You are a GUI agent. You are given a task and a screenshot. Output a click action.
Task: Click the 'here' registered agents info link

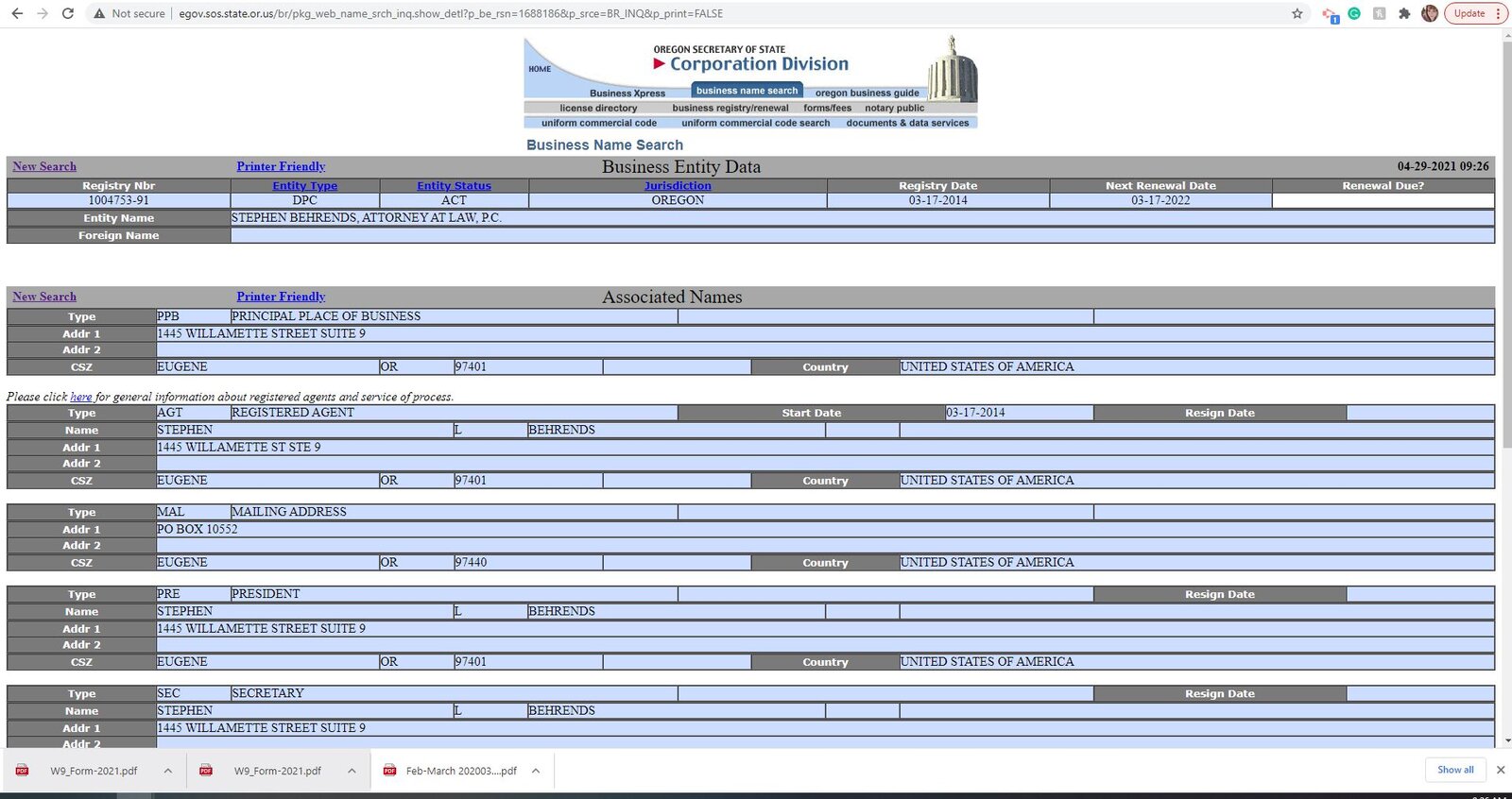coord(81,397)
